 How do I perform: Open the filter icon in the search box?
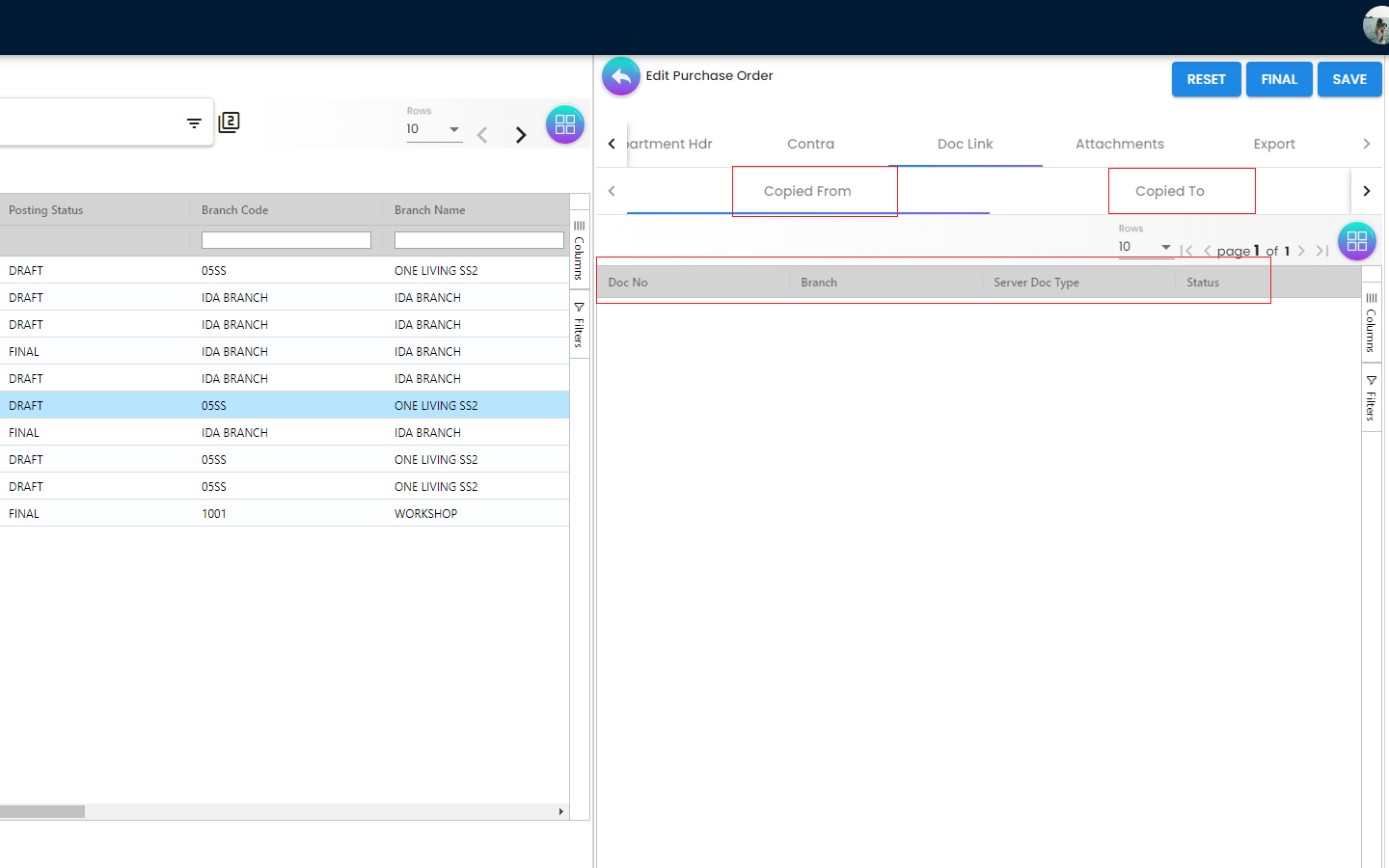[x=194, y=123]
